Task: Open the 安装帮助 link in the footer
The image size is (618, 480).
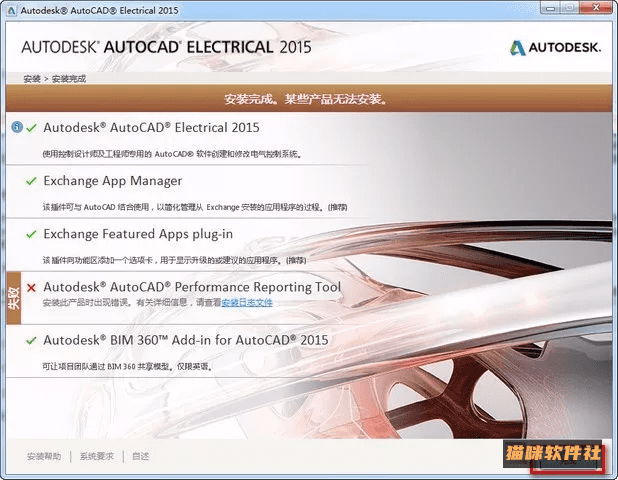Action: pos(44,456)
